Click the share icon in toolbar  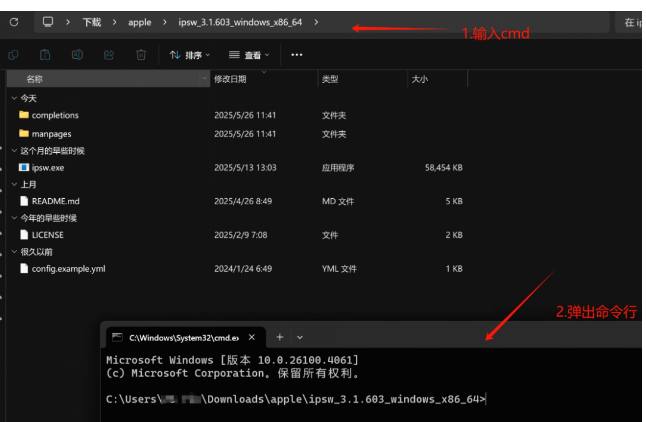coord(109,55)
